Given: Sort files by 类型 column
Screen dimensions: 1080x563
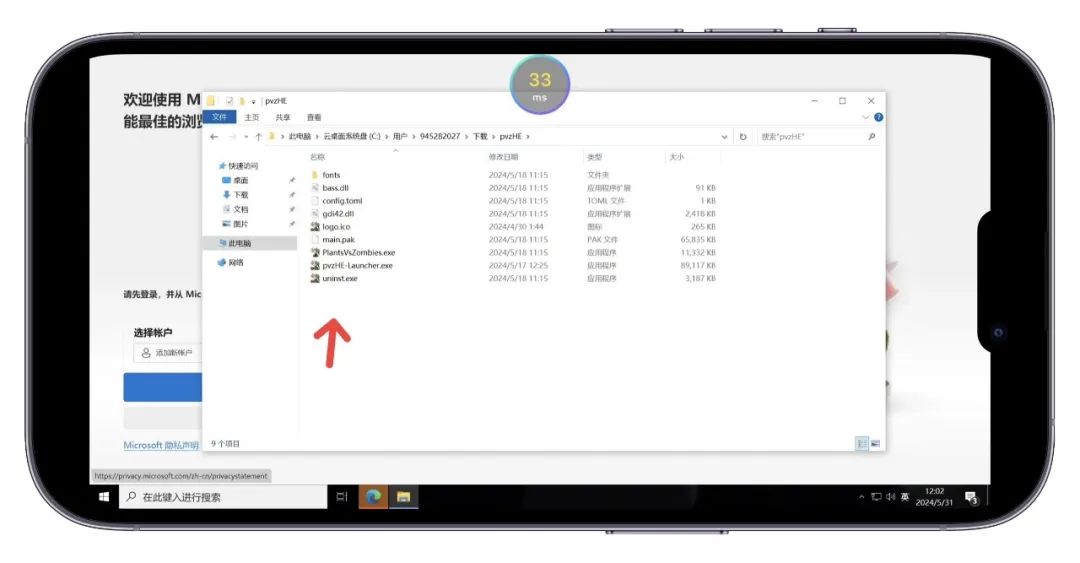Looking at the screenshot, I should coord(594,157).
